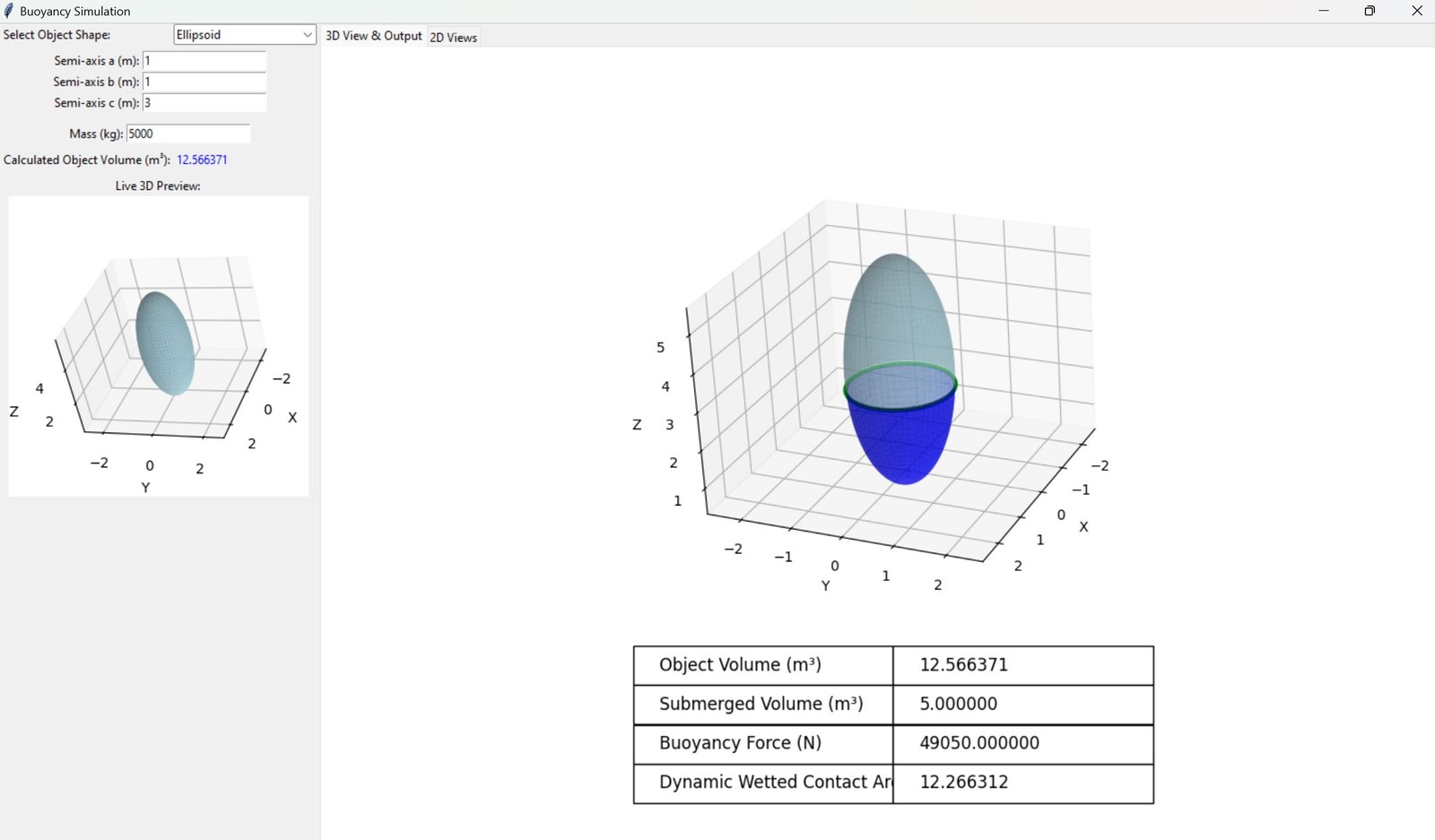Click the Mass (kg) entry field
The image size is (1435, 840).
pyautogui.click(x=188, y=134)
